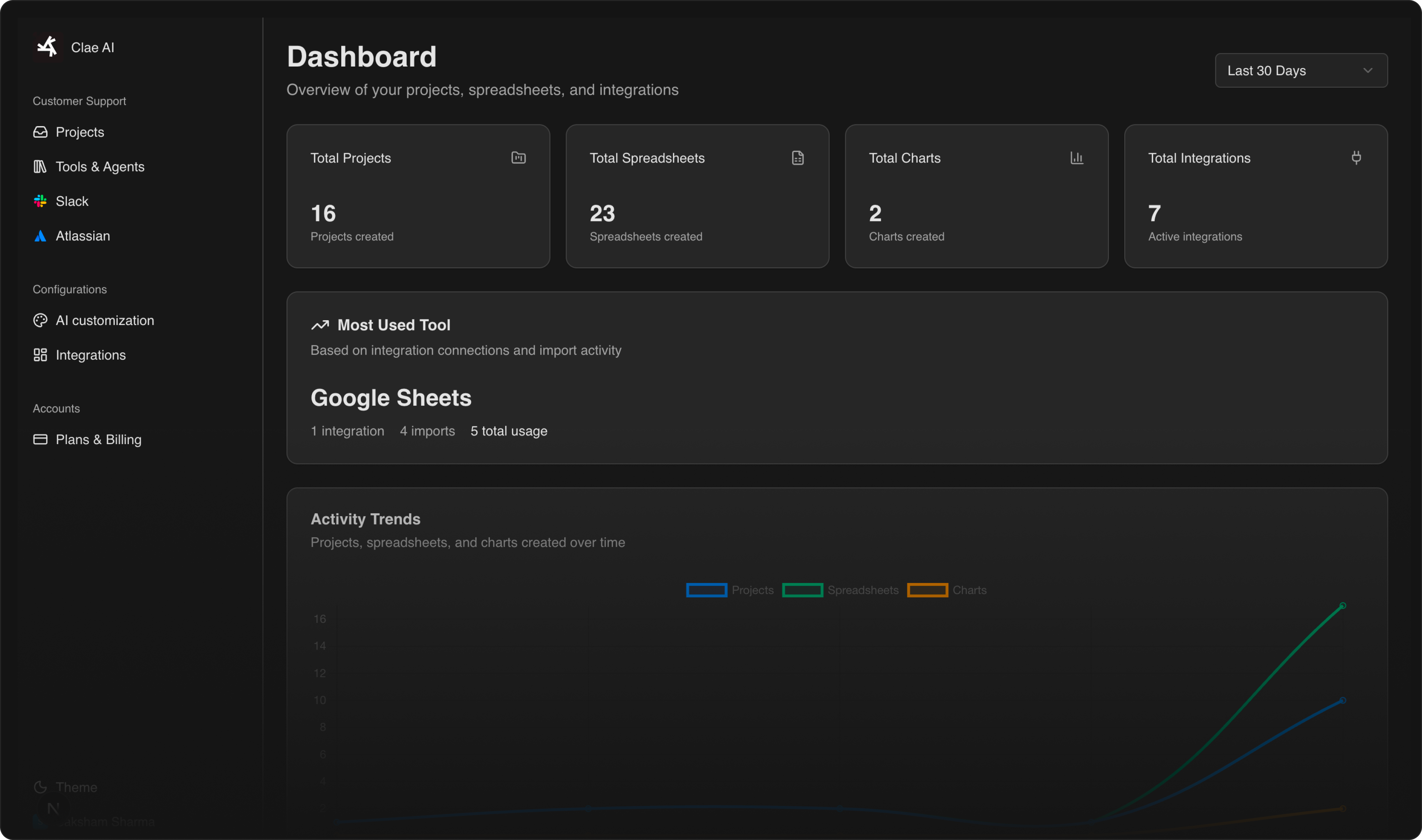Click the Atlassian logo icon
Screen dimensions: 1422x840
(40, 236)
